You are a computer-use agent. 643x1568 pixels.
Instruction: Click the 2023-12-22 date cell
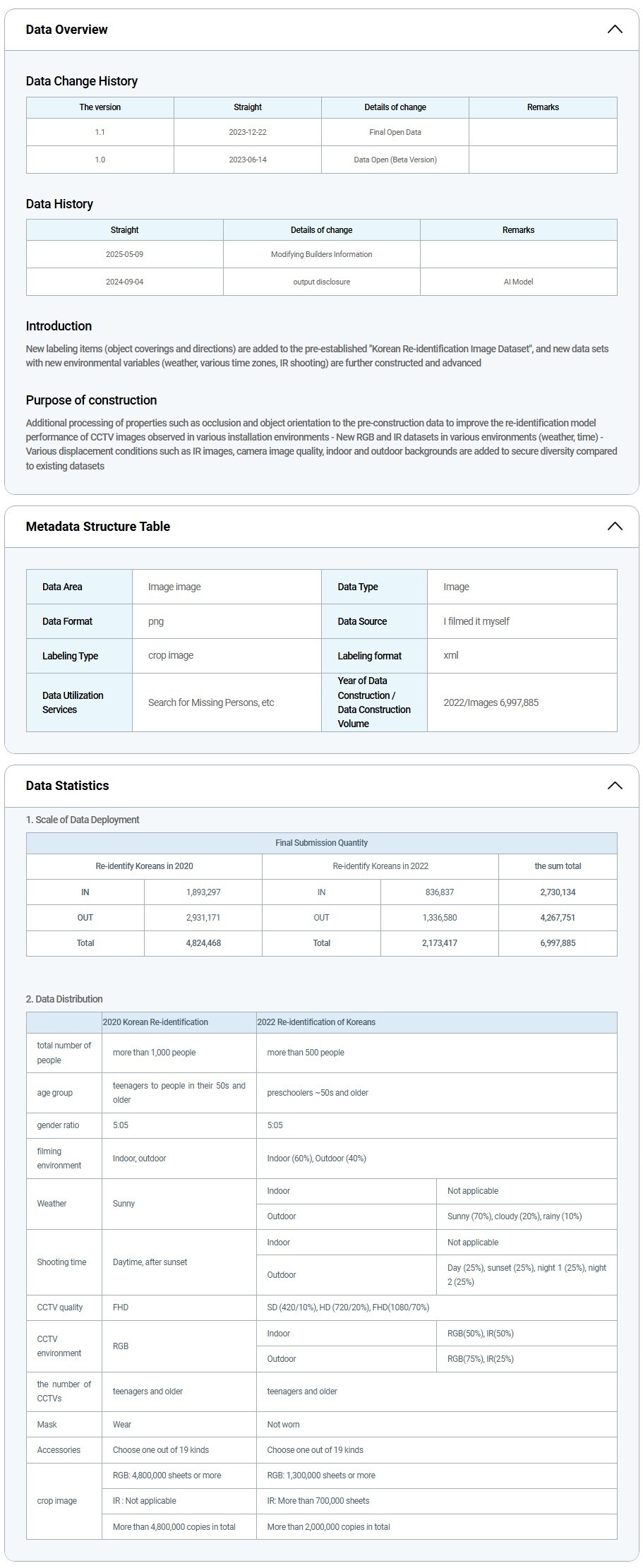(x=248, y=132)
